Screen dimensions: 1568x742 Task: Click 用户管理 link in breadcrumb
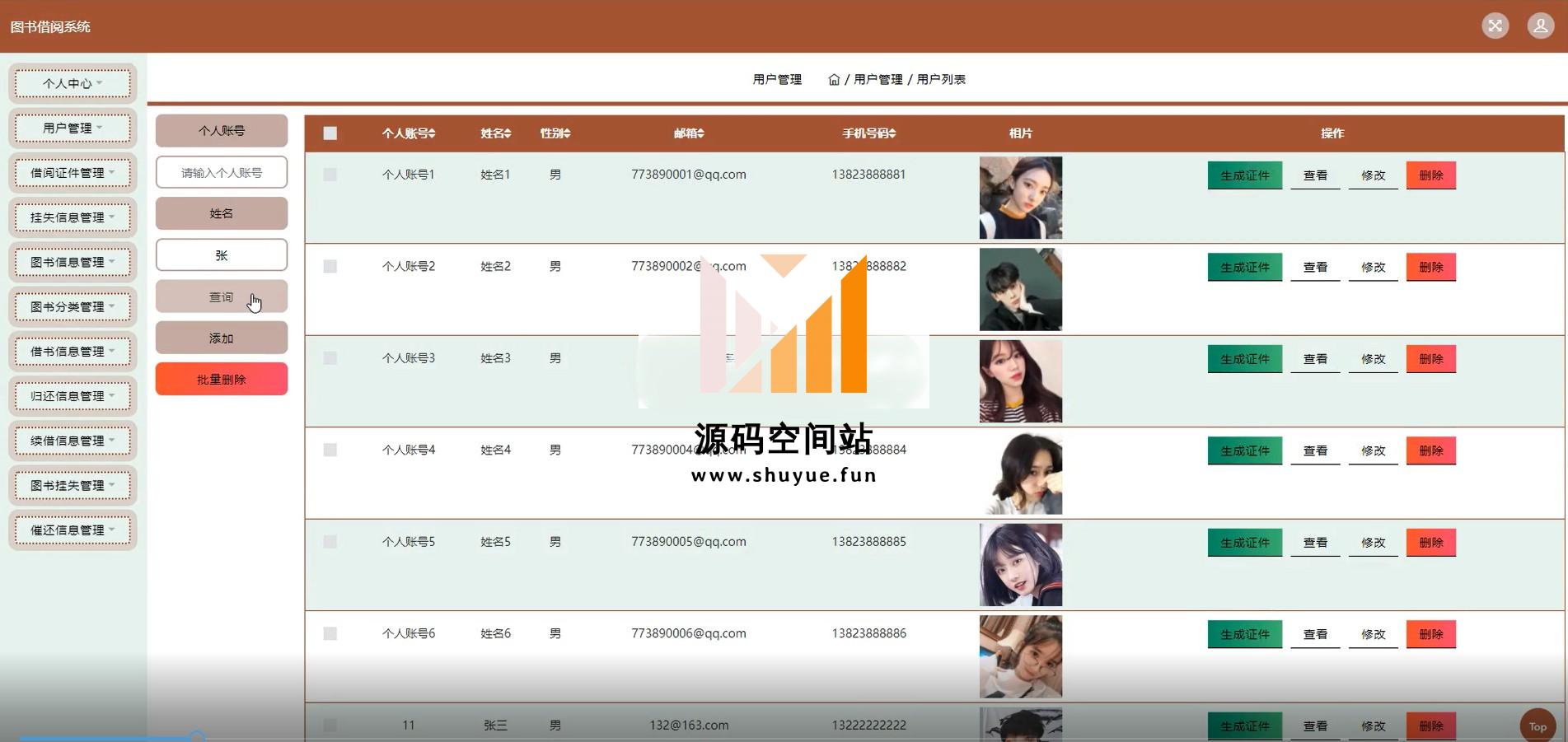tap(878, 80)
